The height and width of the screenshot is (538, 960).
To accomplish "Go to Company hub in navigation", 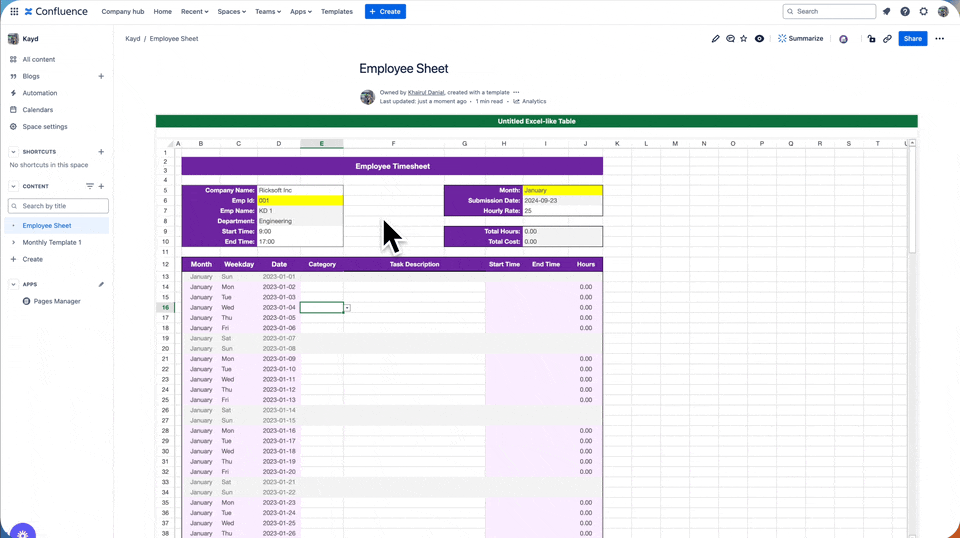I will [123, 12].
